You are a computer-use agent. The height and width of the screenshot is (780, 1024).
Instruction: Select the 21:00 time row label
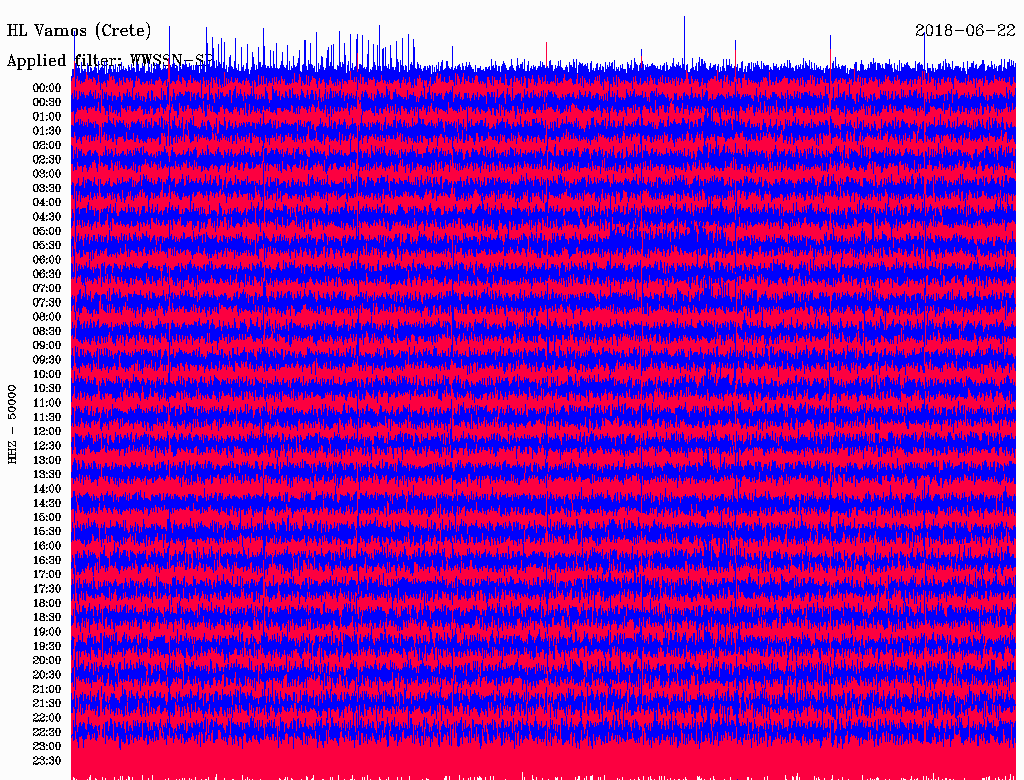click(x=46, y=689)
